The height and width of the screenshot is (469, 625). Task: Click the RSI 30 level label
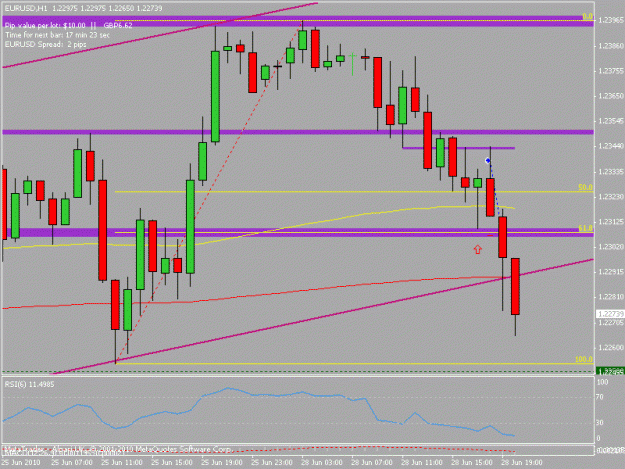coord(600,423)
